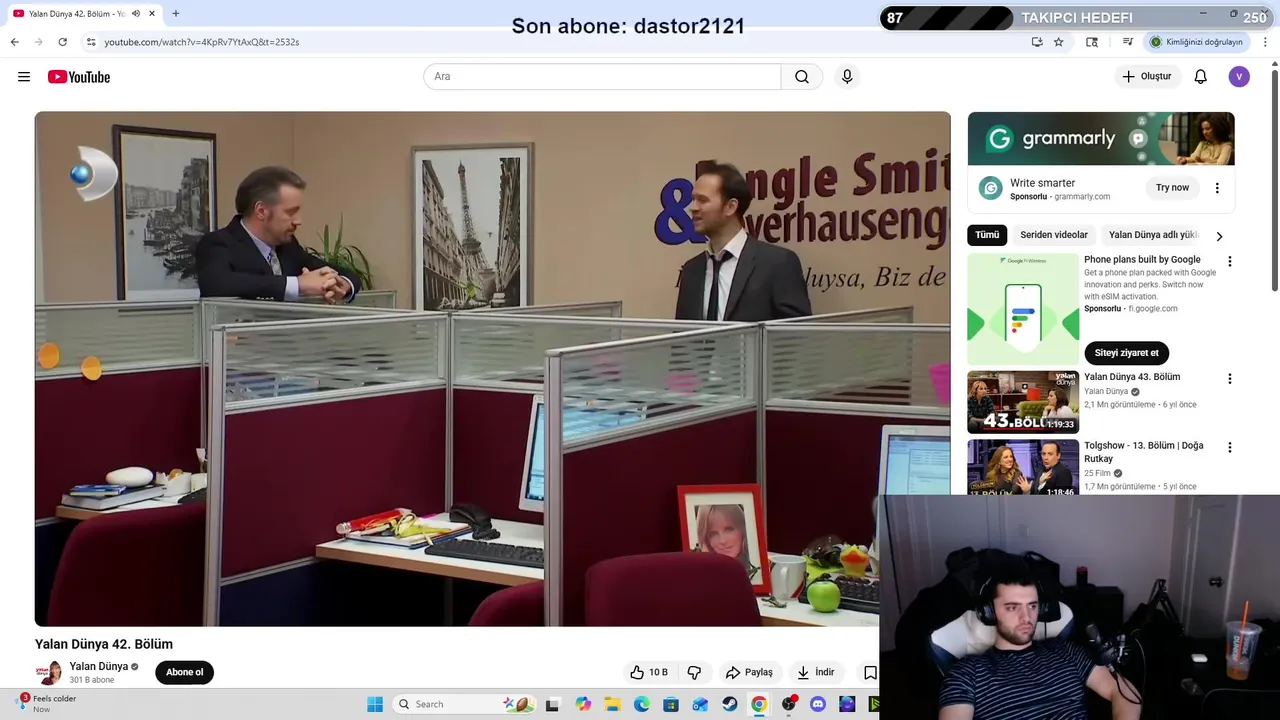Open Tolgshow 13. Bölüm thumbnail
This screenshot has width=1280, height=720.
[1023, 467]
